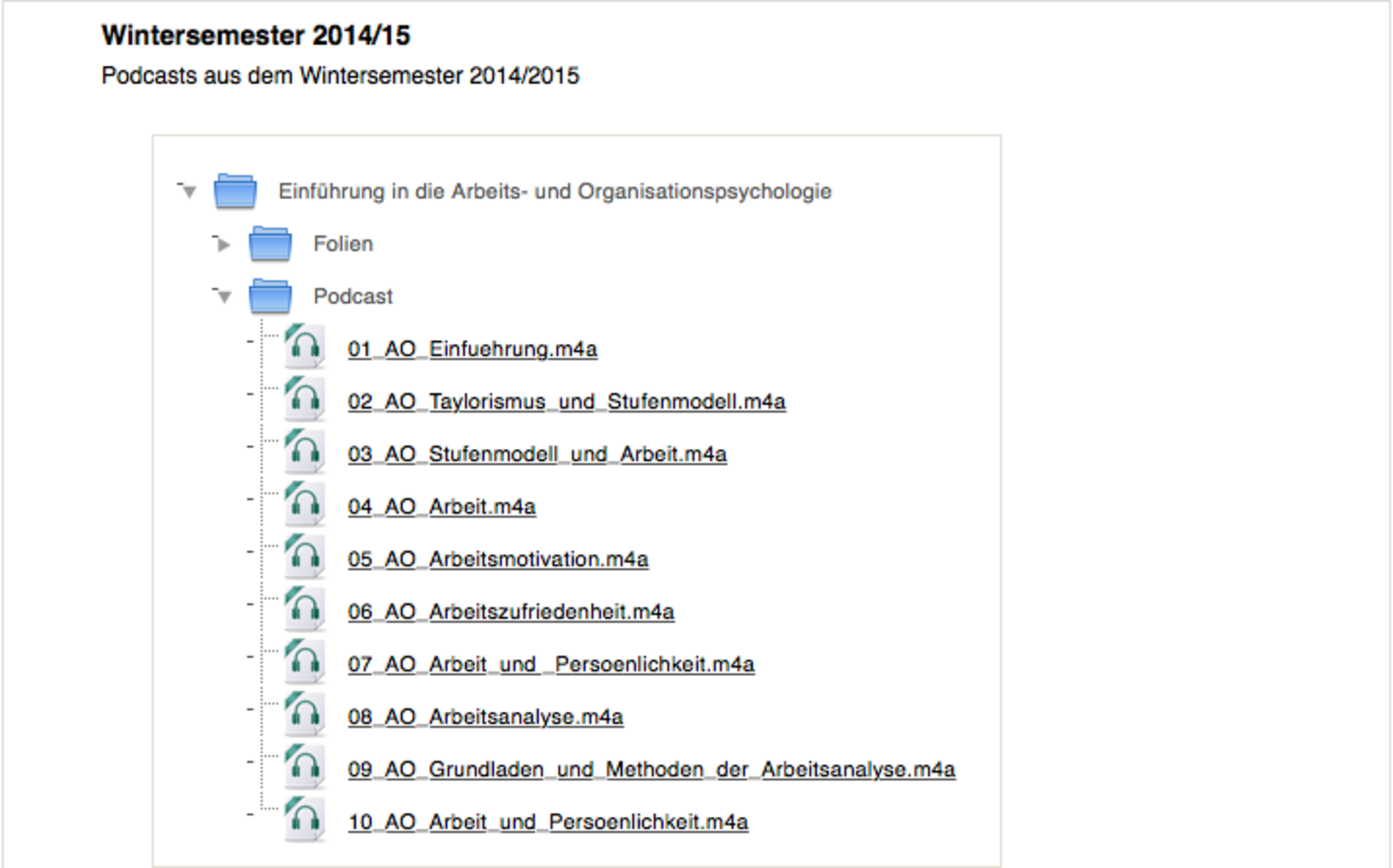
Task: Click audio icon next to 04_AO_Arbeit.m4a
Action: [305, 504]
